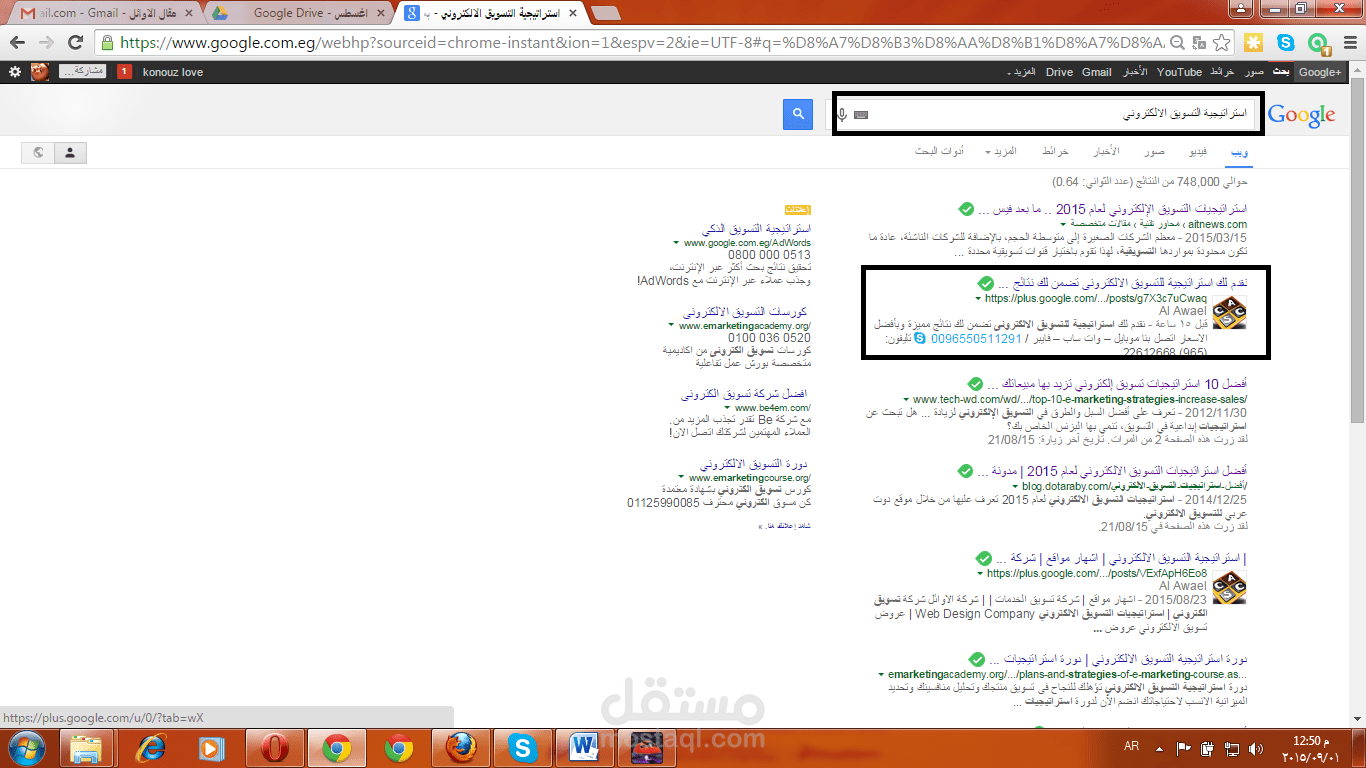Select the خرائط search filter tab

(1056, 151)
